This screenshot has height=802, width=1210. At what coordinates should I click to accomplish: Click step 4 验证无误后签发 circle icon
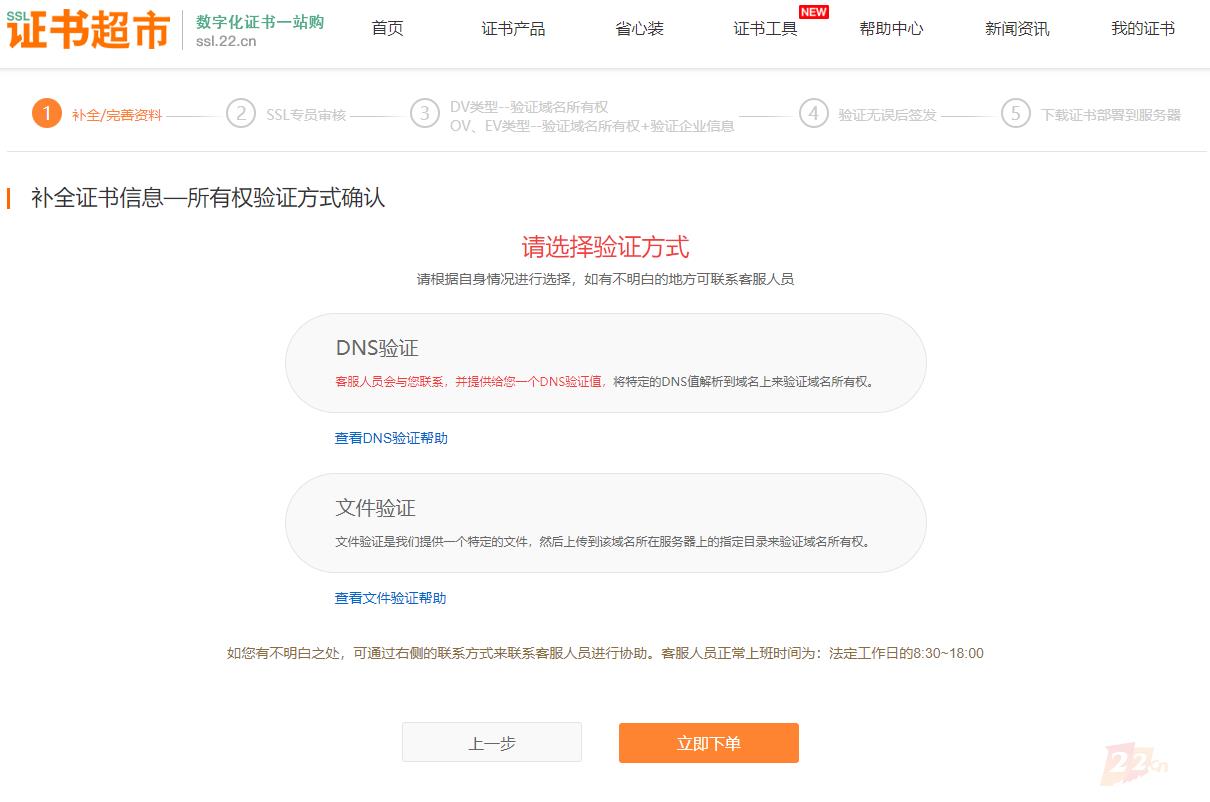[x=814, y=113]
